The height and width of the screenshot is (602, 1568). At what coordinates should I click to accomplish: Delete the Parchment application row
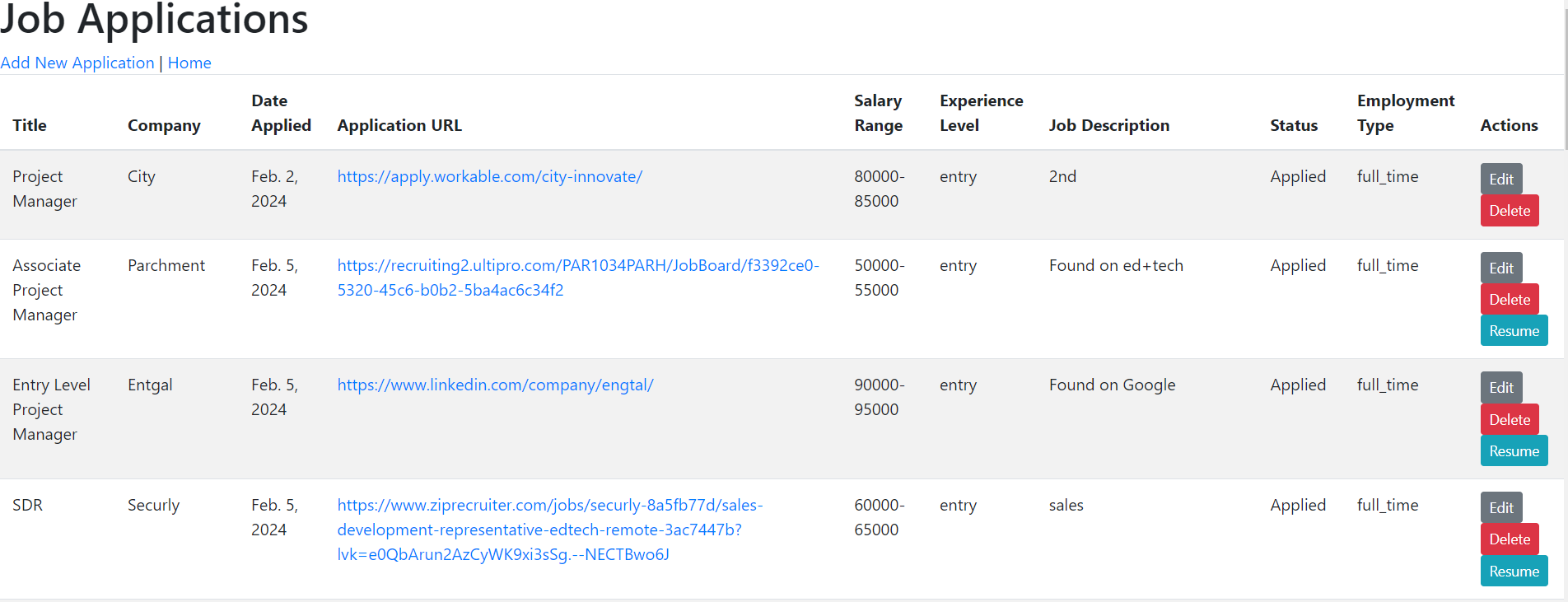(x=1509, y=300)
